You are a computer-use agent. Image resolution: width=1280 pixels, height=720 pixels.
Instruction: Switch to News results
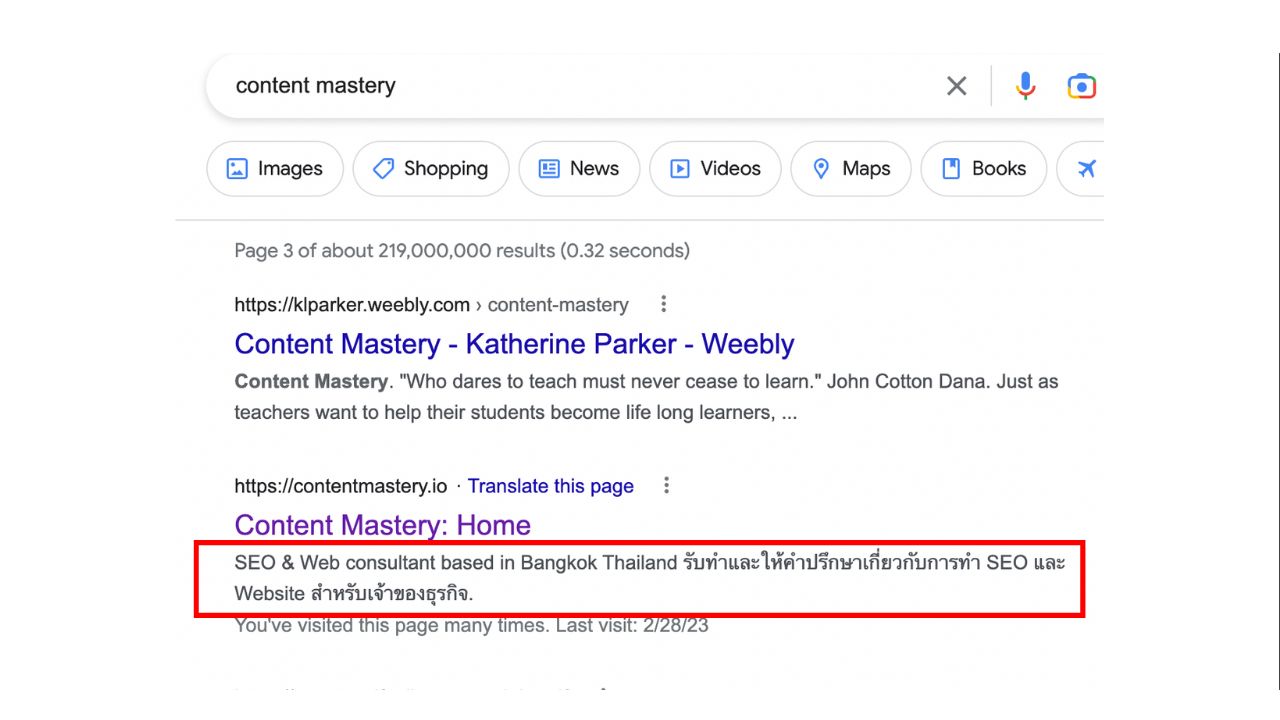pyautogui.click(x=579, y=169)
